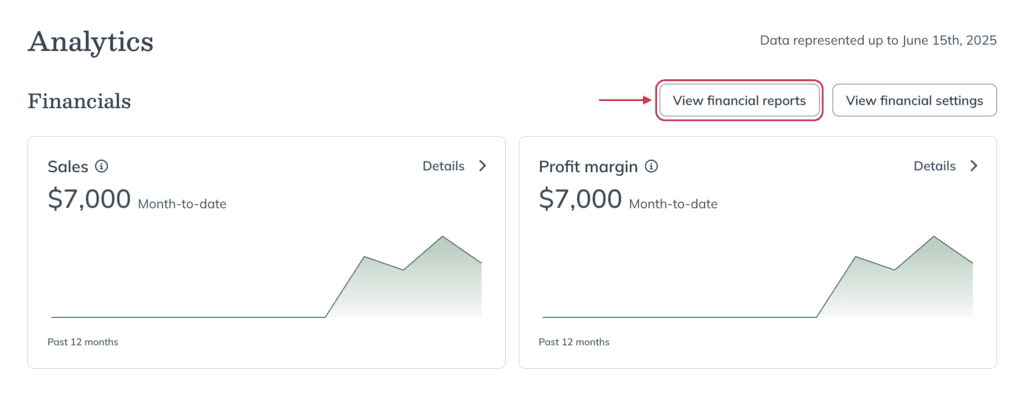
Task: Click Past 12 months under Sales chart
Action: click(x=83, y=342)
